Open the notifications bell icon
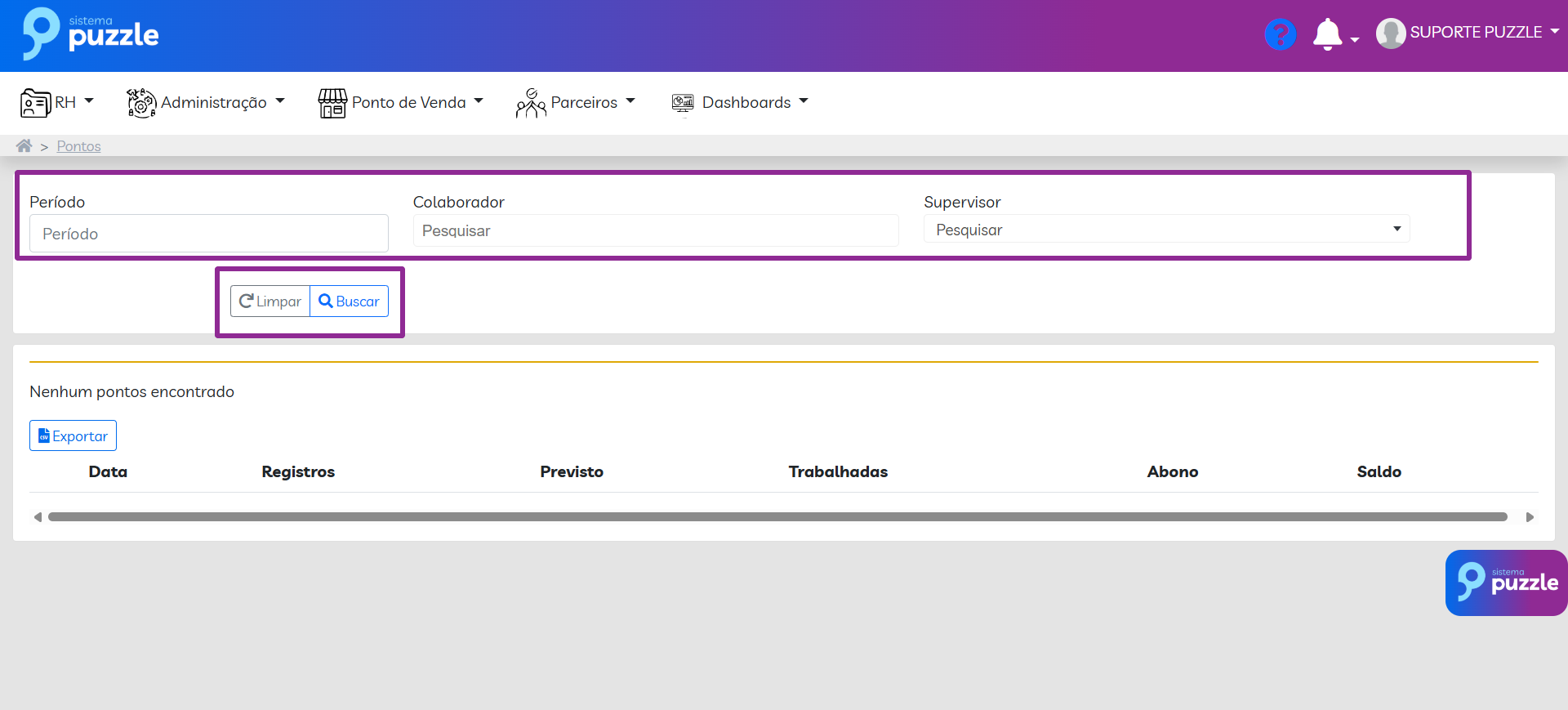The width and height of the screenshot is (1568, 710). tap(1327, 34)
